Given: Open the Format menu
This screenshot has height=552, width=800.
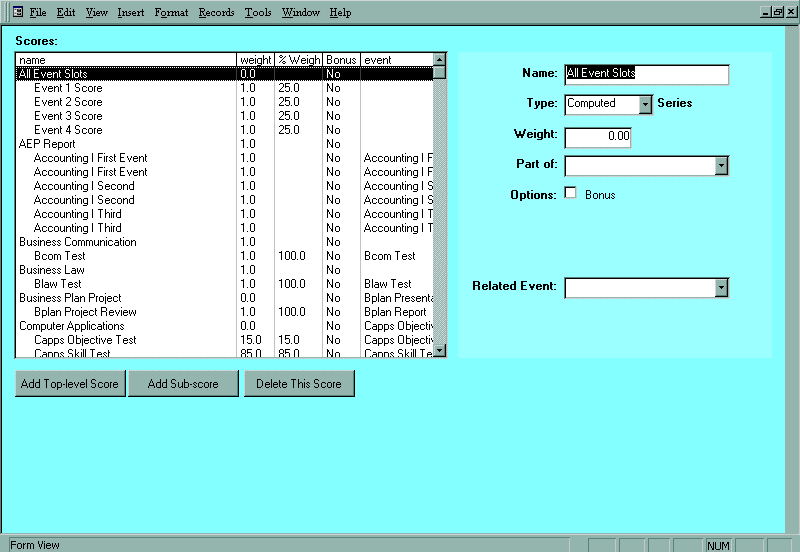Looking at the screenshot, I should coord(171,12).
